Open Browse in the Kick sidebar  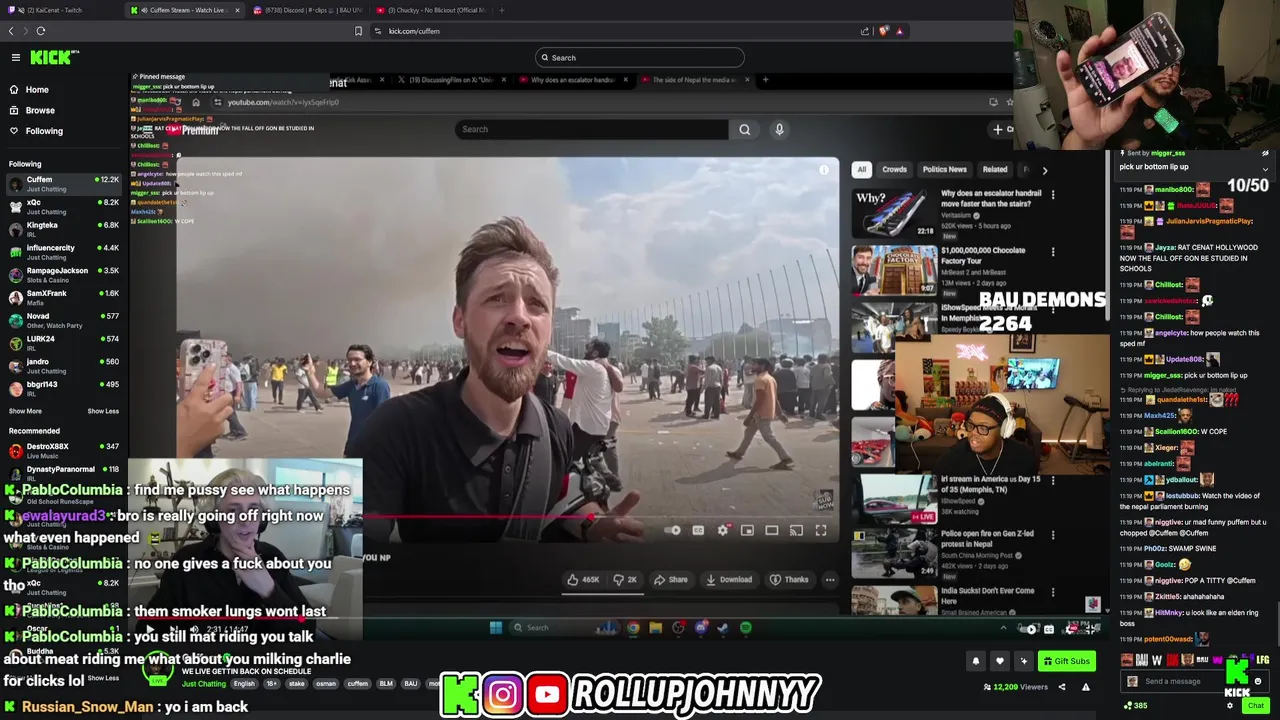[40, 110]
